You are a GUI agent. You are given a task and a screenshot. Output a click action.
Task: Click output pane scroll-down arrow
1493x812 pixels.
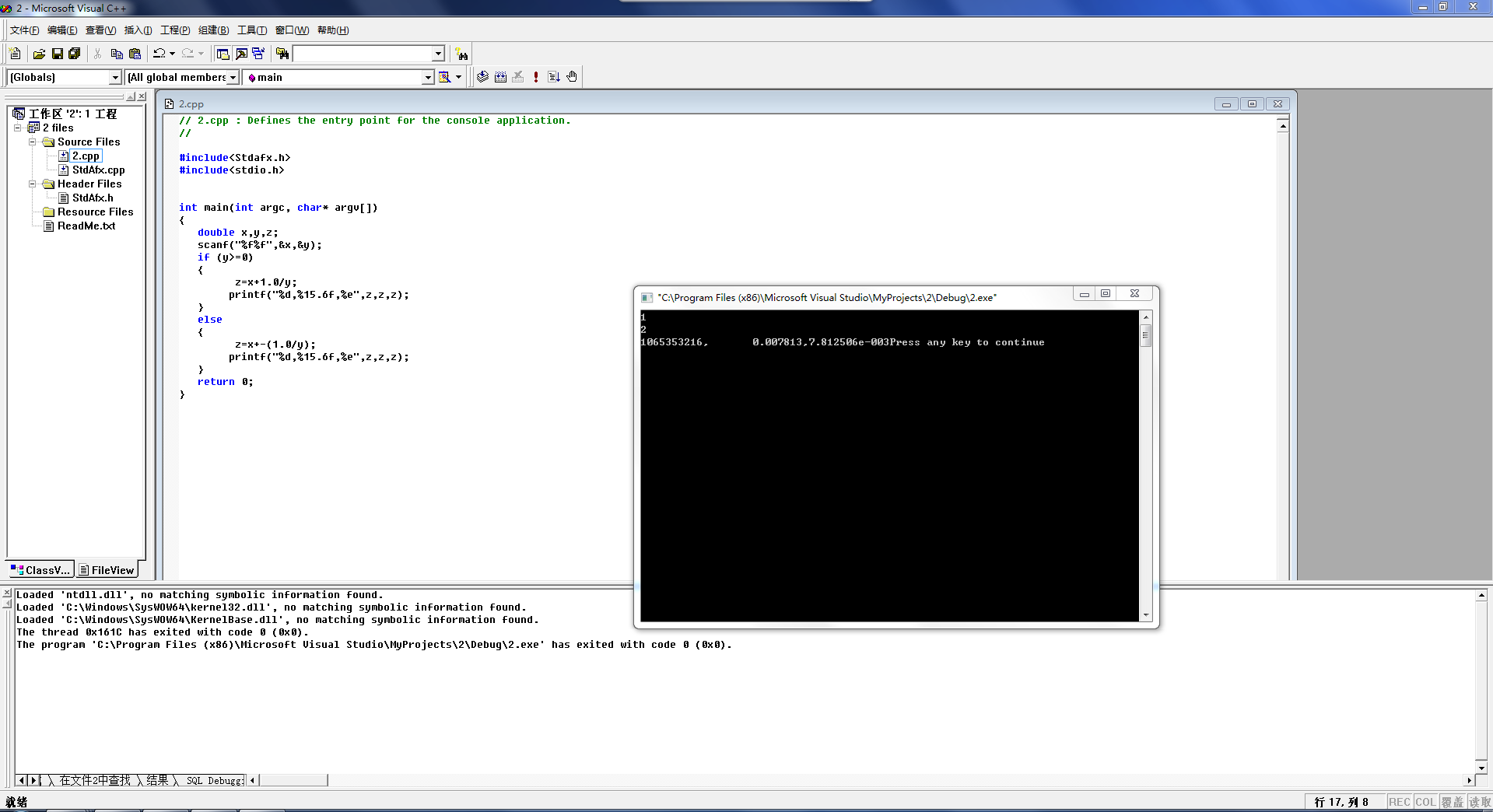coord(1481,768)
